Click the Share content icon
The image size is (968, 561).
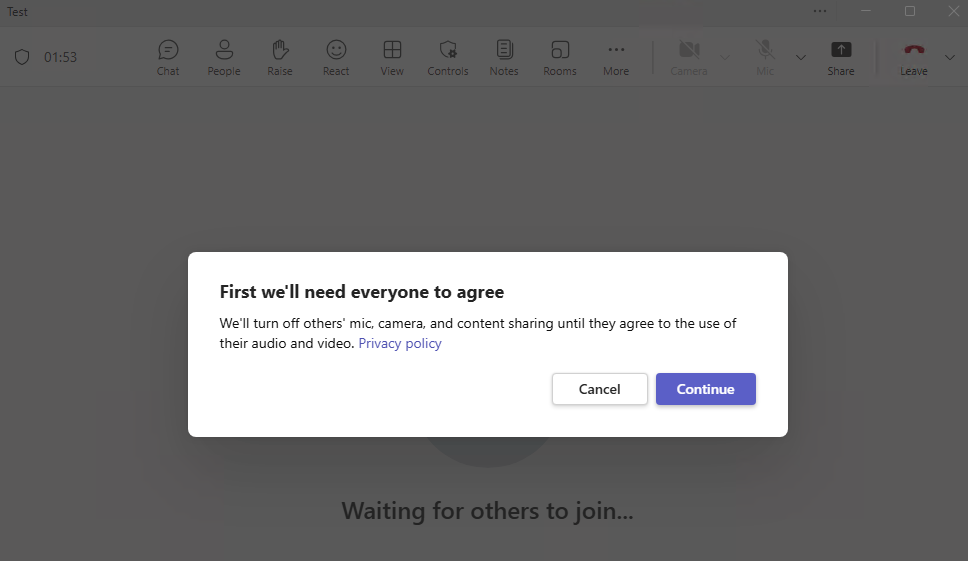841,57
